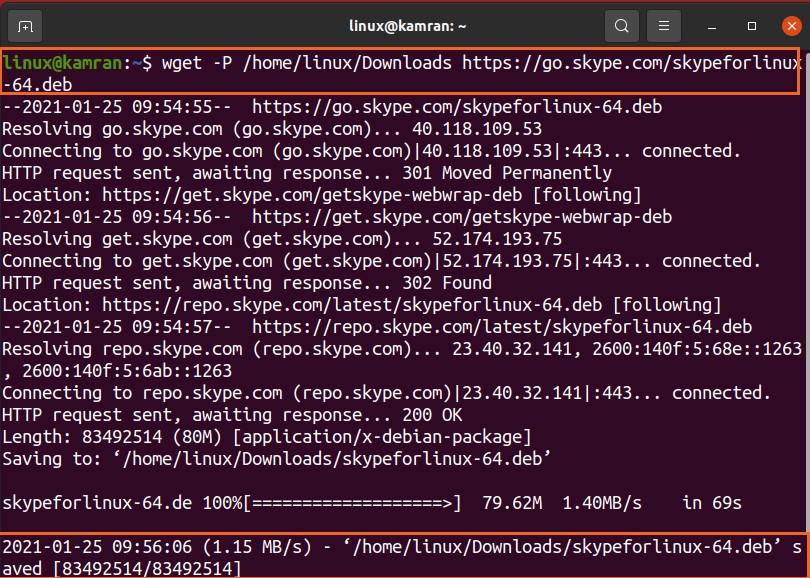Open repo.skype.com URL on the 09:54:57 line

click(x=501, y=327)
